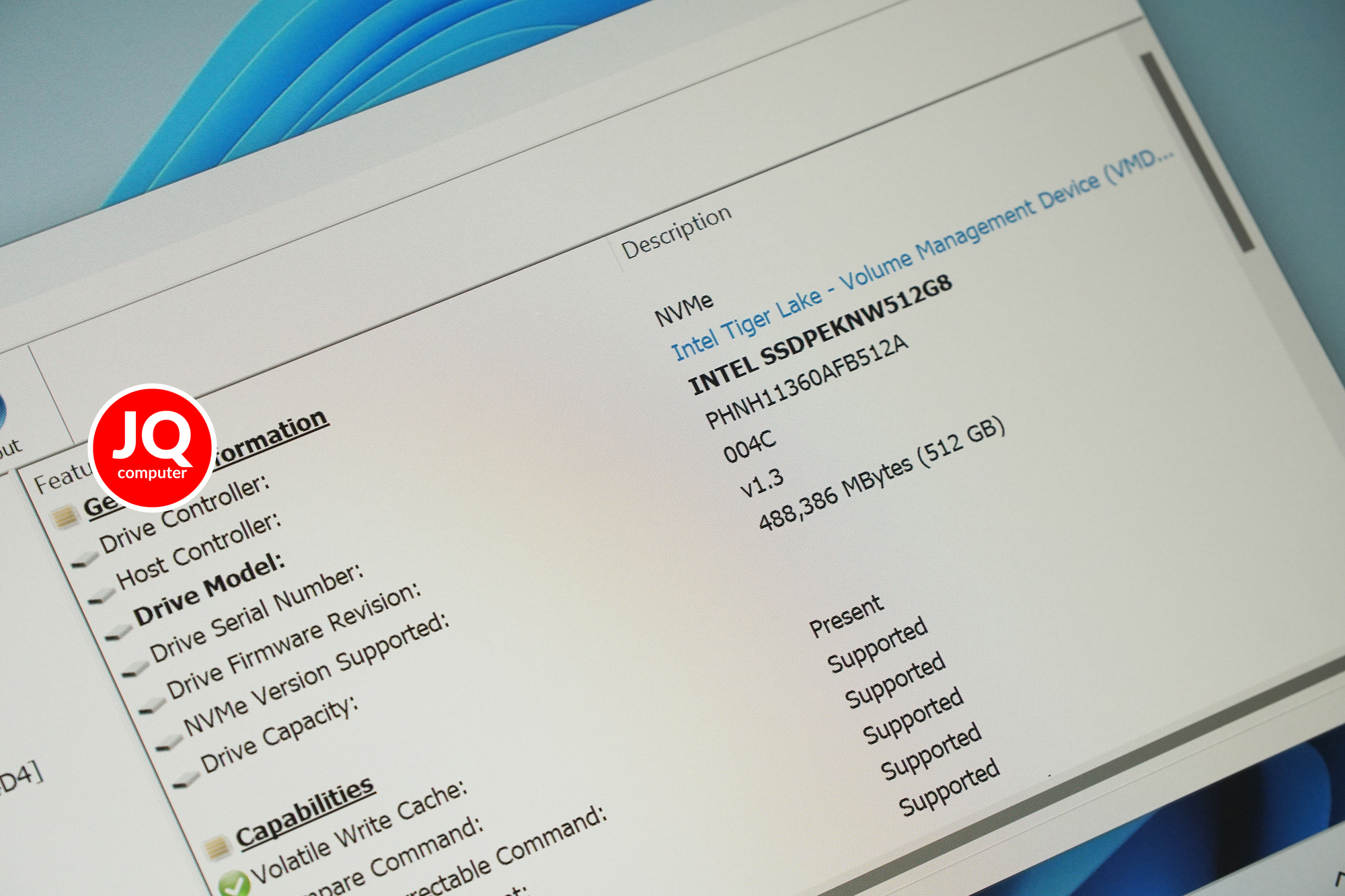
Task: Click the PHNH11360AFB512A serial number value
Action: click(806, 381)
